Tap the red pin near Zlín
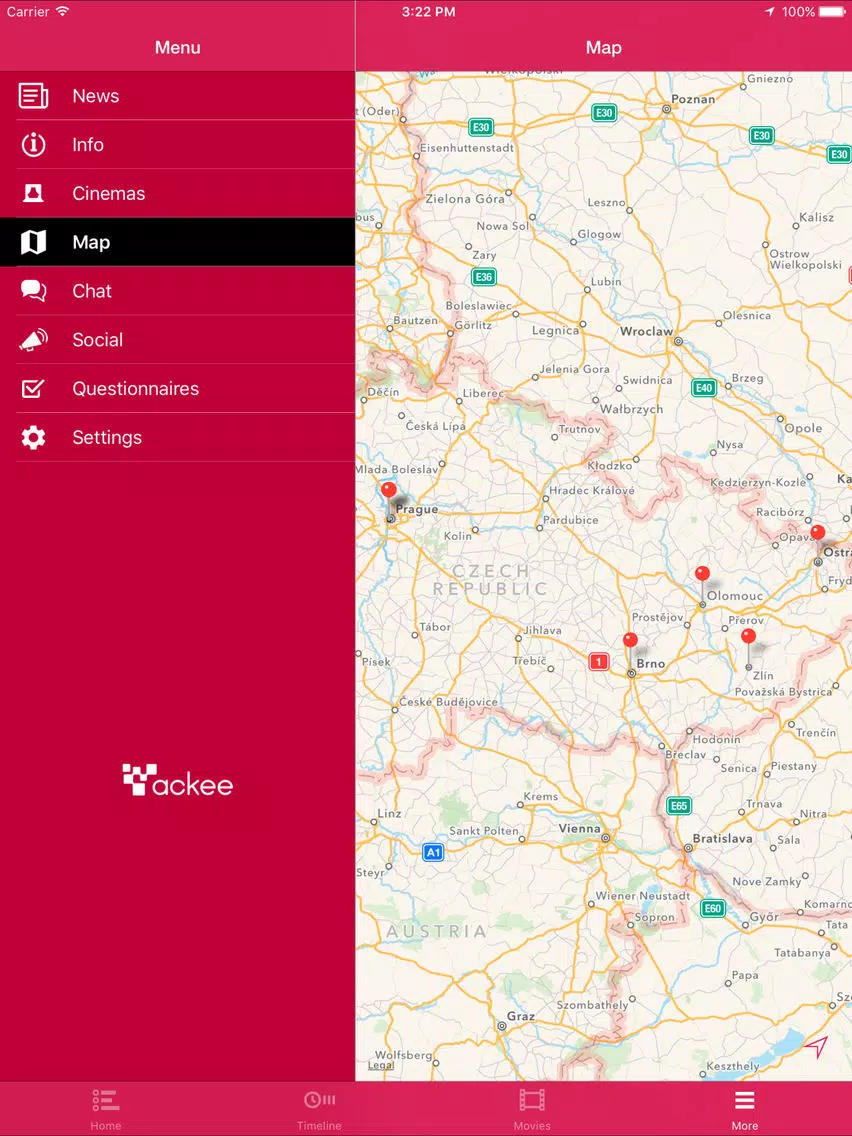The height and width of the screenshot is (1136, 852). click(x=748, y=637)
